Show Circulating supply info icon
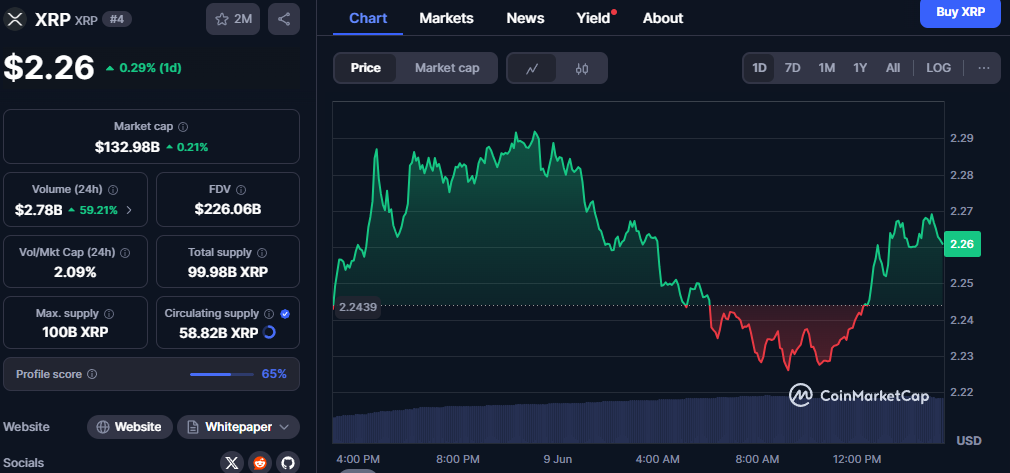This screenshot has height=473, width=1010. point(270,314)
